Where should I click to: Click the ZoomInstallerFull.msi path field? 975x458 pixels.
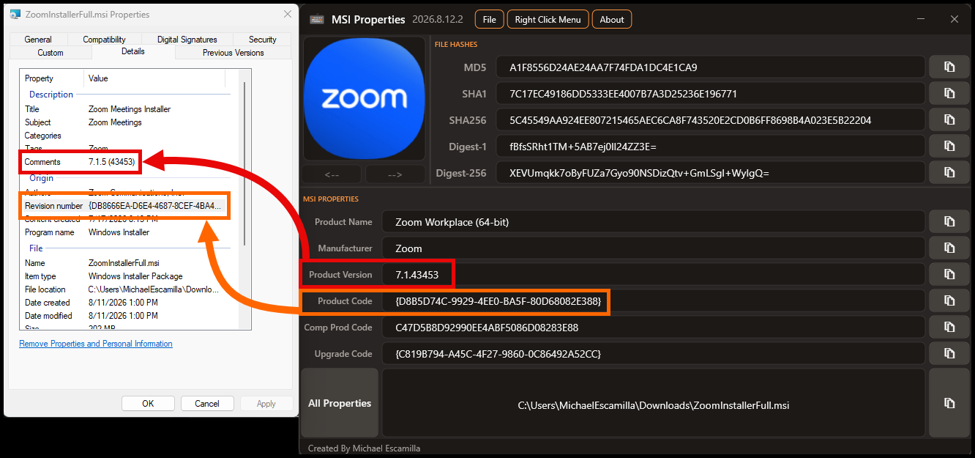point(653,405)
